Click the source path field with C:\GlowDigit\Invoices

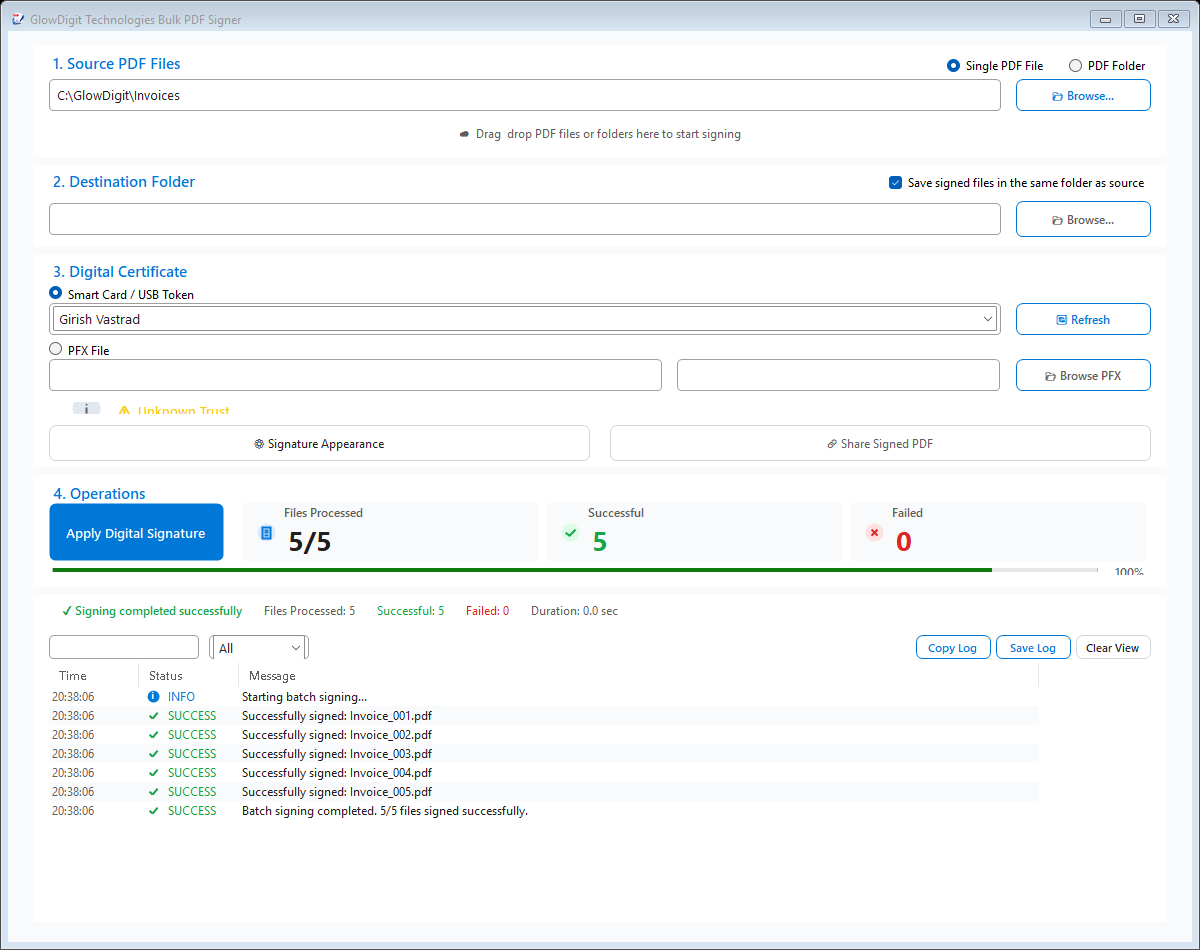525,95
